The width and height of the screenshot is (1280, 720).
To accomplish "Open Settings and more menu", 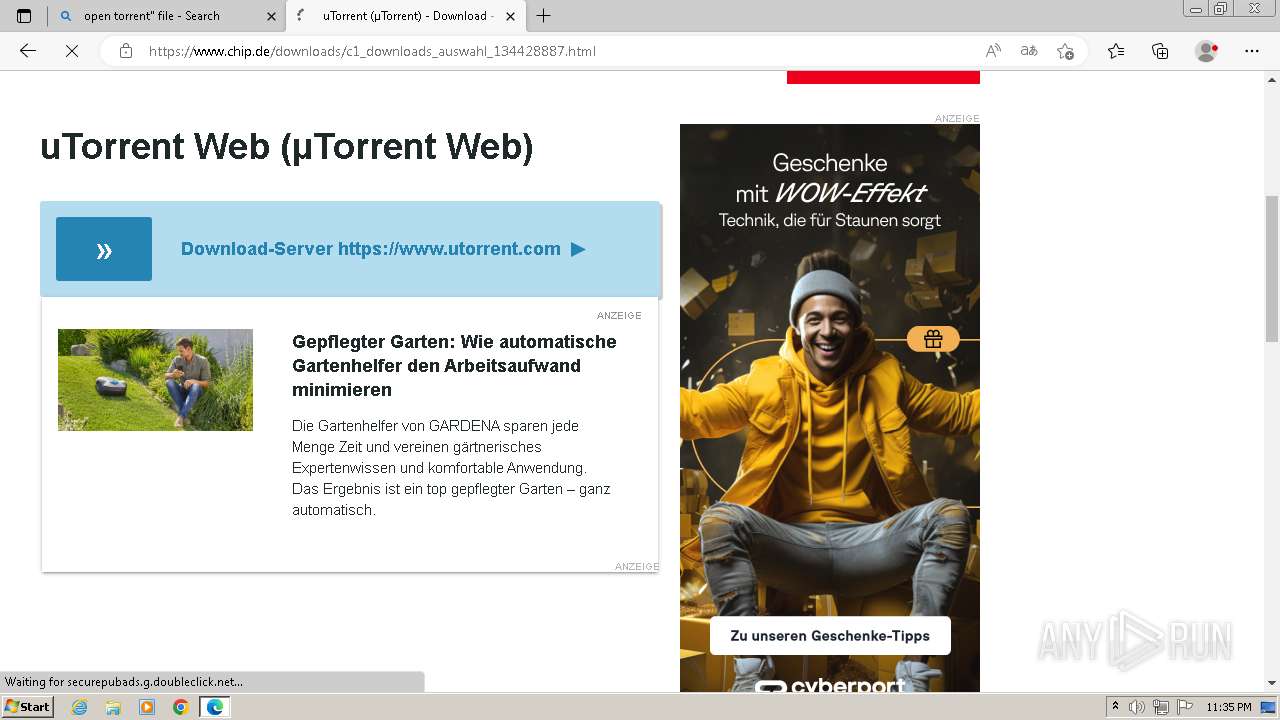I will [1252, 51].
